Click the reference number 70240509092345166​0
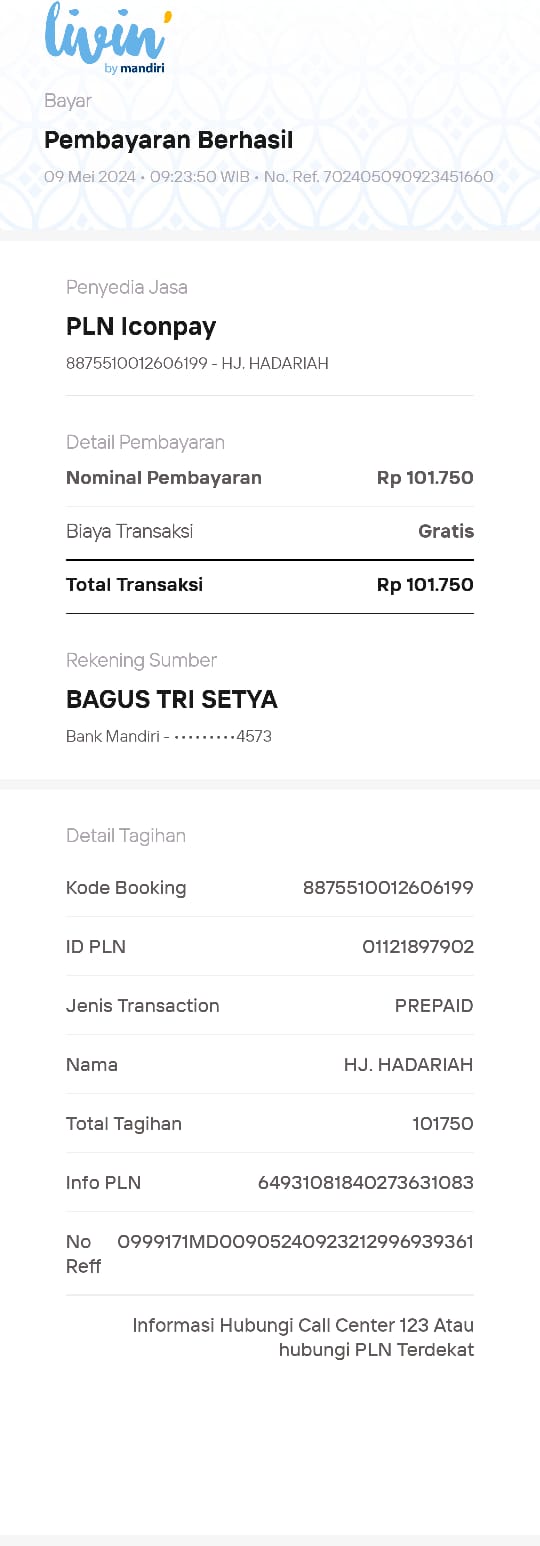This screenshot has width=540, height=1546. pos(408,177)
